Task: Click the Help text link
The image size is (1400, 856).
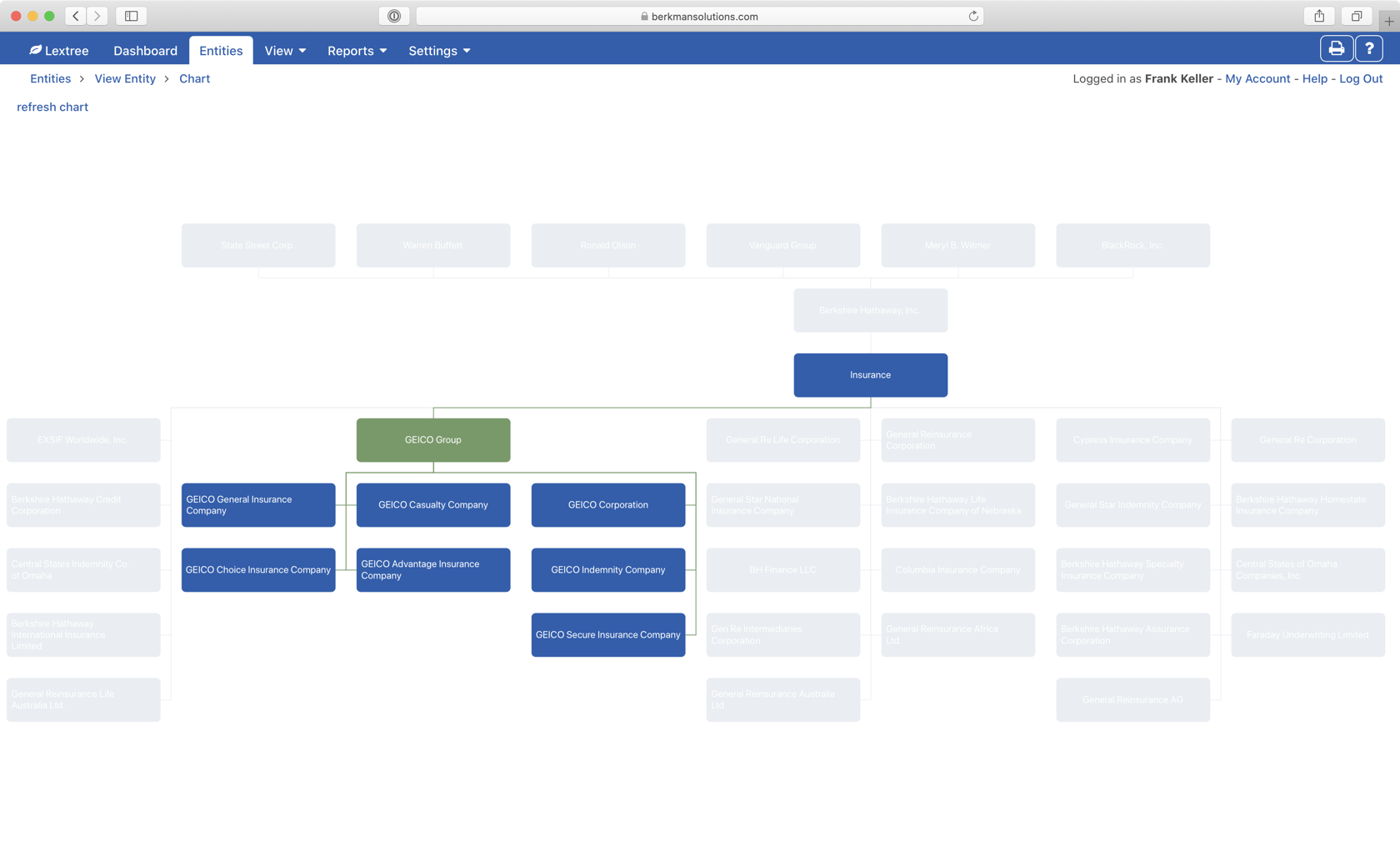Action: point(1314,78)
